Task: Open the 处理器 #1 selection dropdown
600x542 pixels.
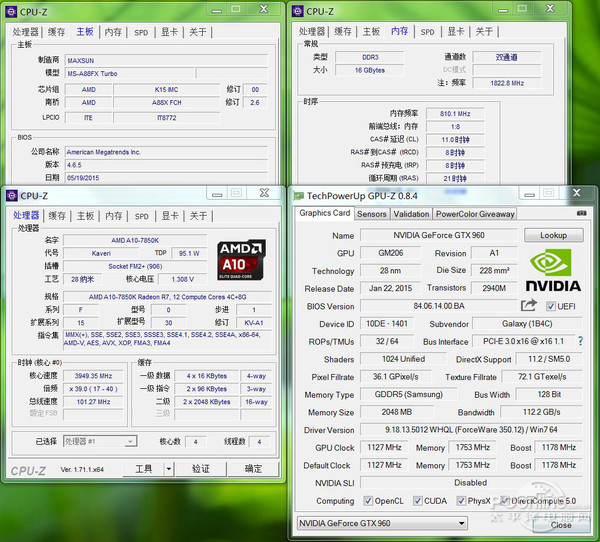Action: click(x=100, y=441)
